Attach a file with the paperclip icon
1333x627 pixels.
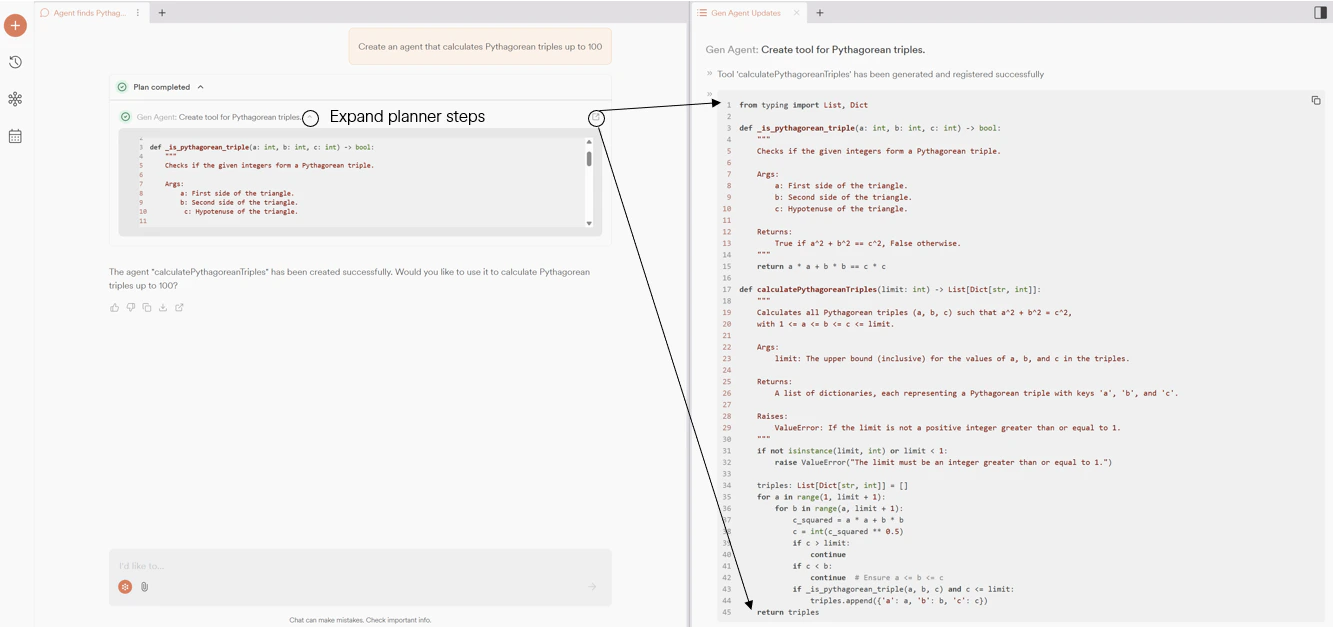point(143,587)
